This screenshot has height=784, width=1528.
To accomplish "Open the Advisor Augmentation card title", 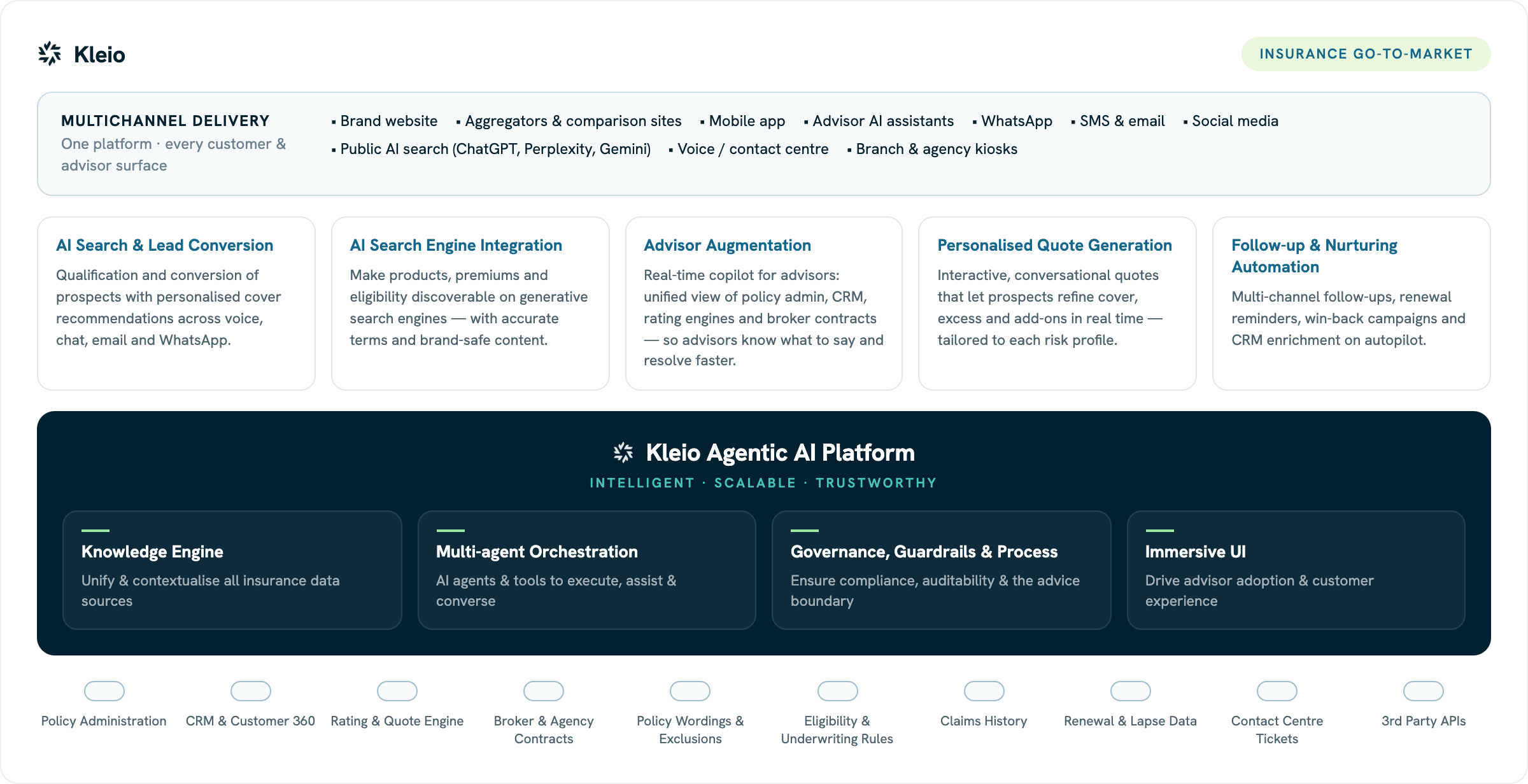I will click(727, 245).
